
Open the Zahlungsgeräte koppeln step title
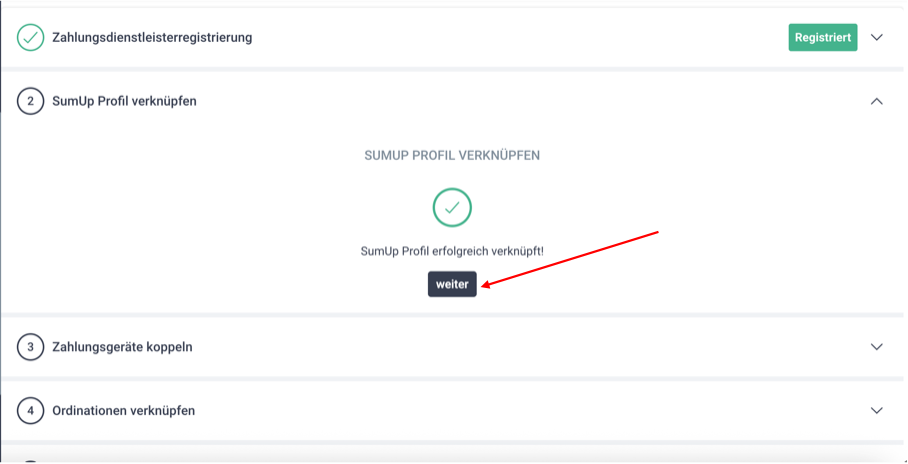click(122, 347)
